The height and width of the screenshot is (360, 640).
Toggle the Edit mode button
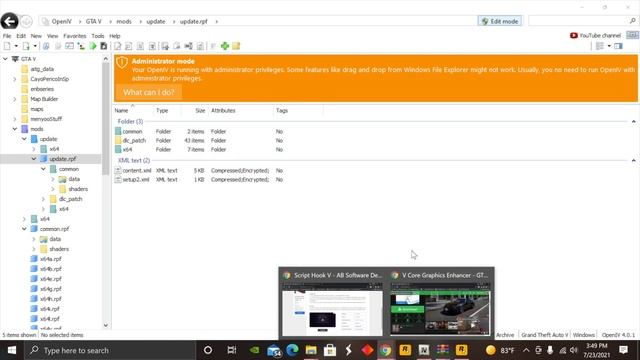pos(500,21)
